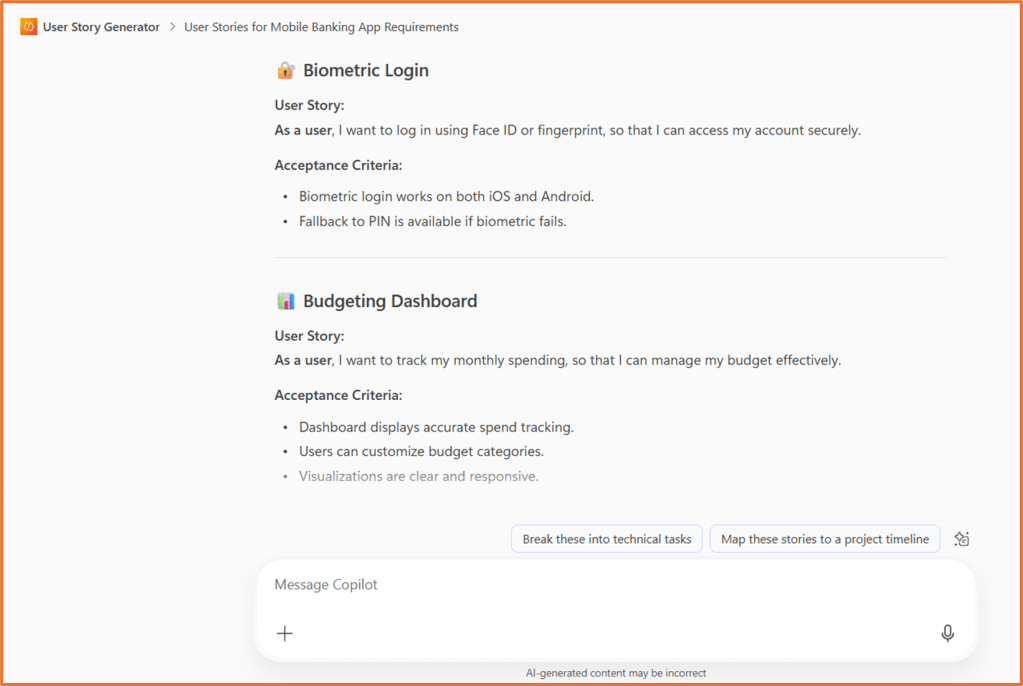Click the bar chart emoji beside Budgeting Dashboard
The image size is (1023, 686).
[x=286, y=301]
